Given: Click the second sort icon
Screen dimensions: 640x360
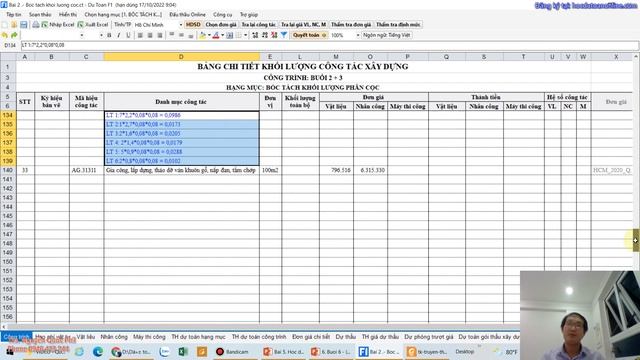Looking at the screenshot, I should tap(265, 36).
